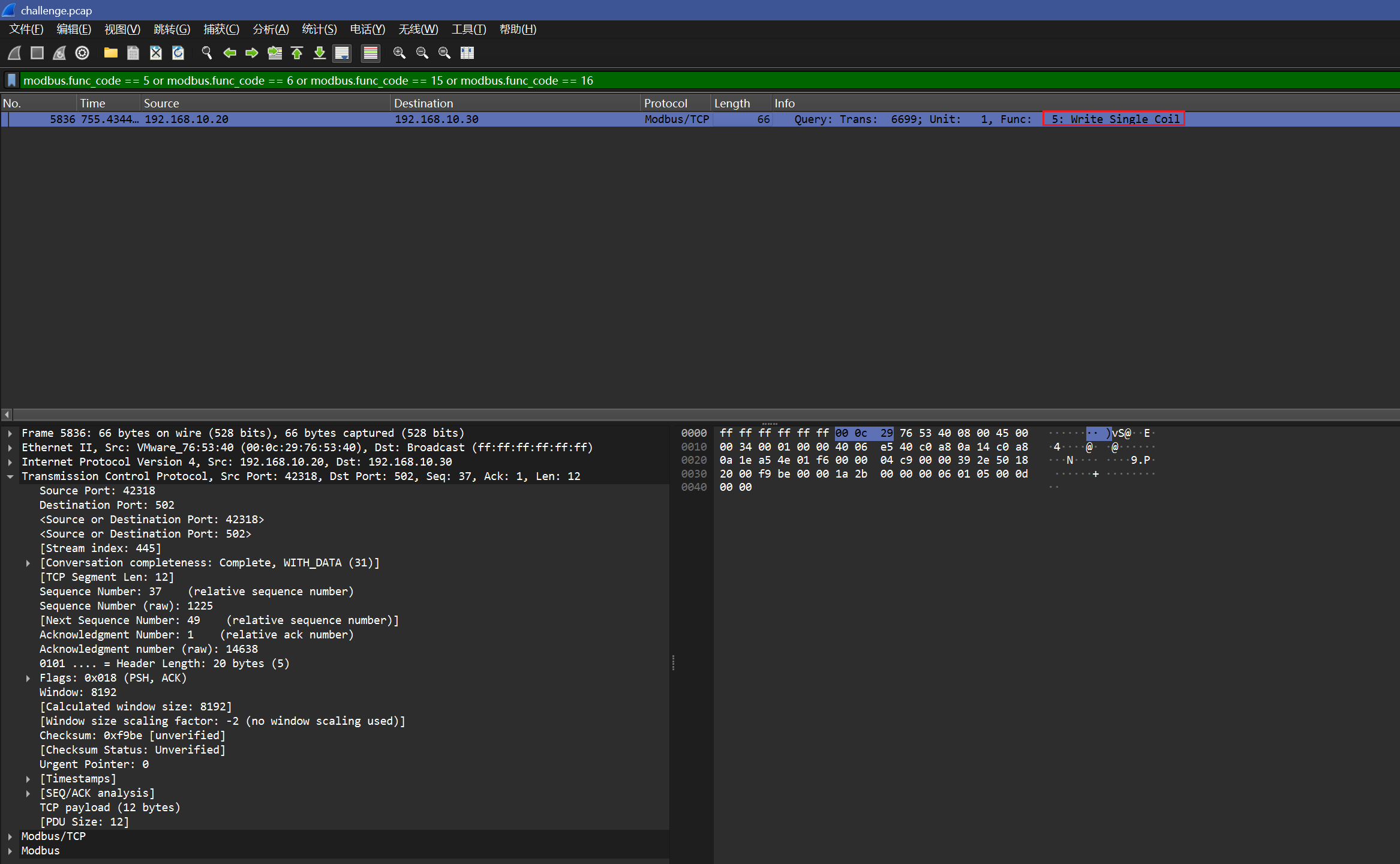
Task: Start capturing packets with shark fin icon
Action: [14, 53]
